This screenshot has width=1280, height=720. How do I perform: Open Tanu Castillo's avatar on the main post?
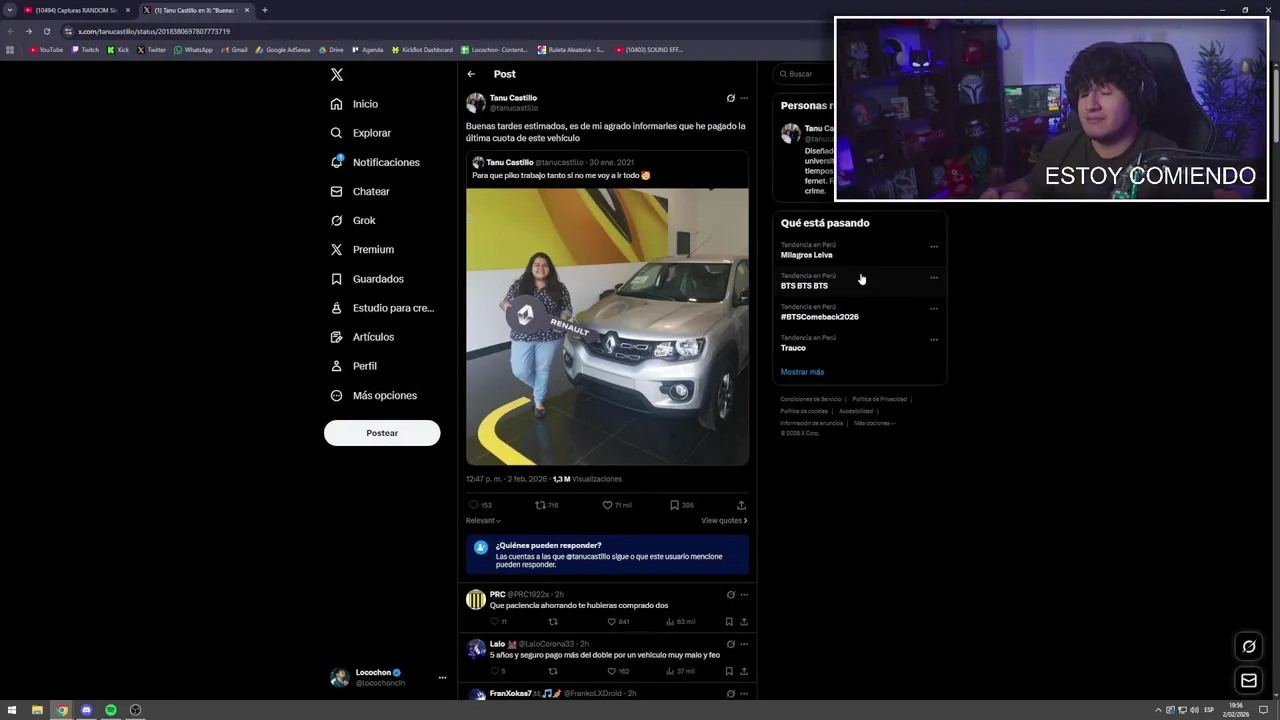[476, 102]
